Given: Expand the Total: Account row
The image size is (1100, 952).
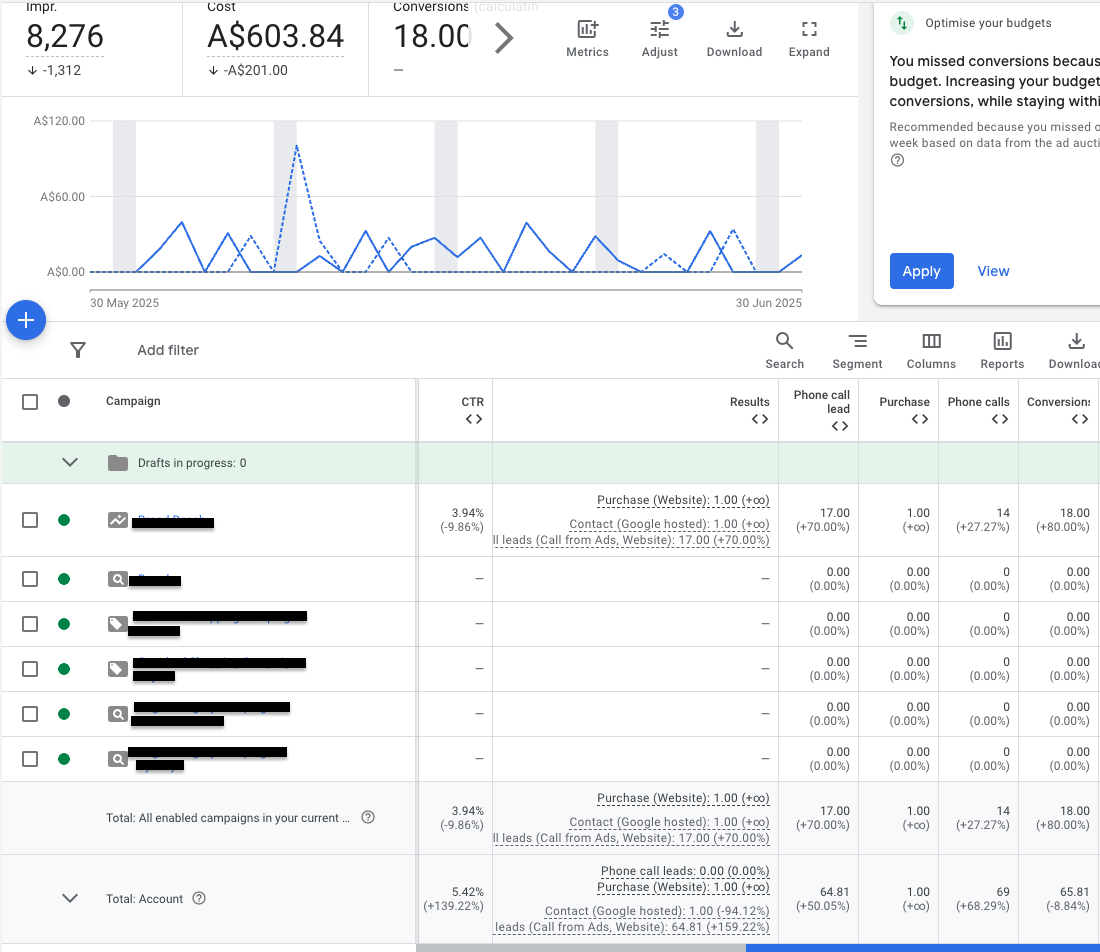Looking at the screenshot, I should 70,898.
